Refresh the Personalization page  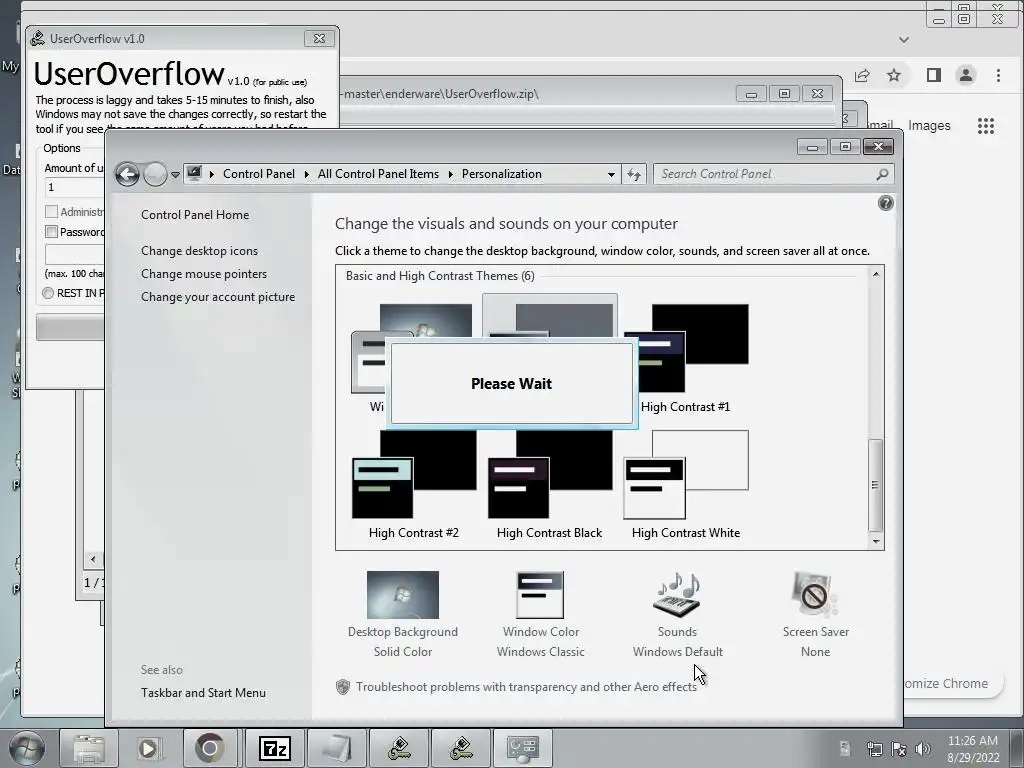pos(633,174)
